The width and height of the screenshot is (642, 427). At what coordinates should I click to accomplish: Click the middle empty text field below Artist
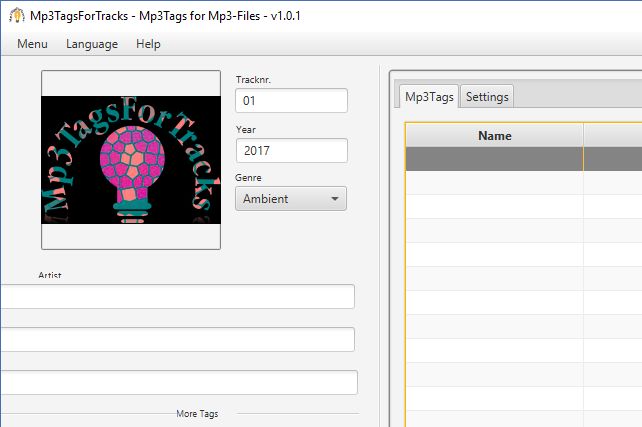pyautogui.click(x=177, y=339)
